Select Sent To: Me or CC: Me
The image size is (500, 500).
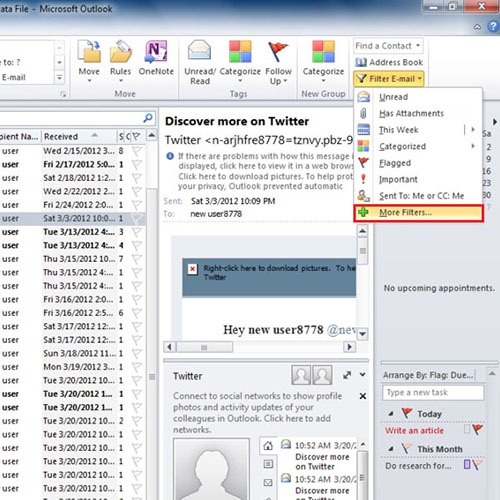(418, 196)
